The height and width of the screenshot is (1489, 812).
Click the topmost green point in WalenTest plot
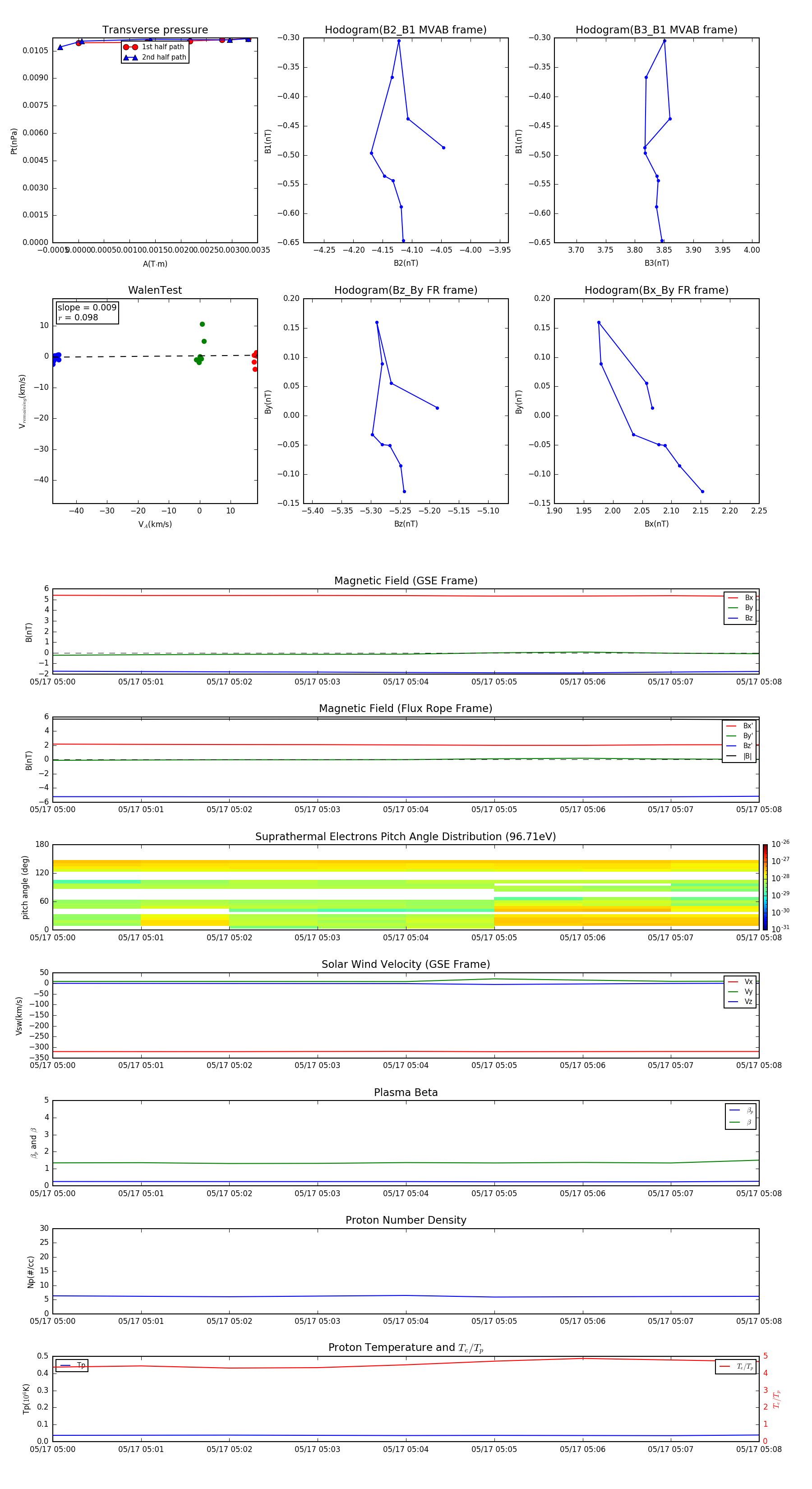pyautogui.click(x=202, y=324)
